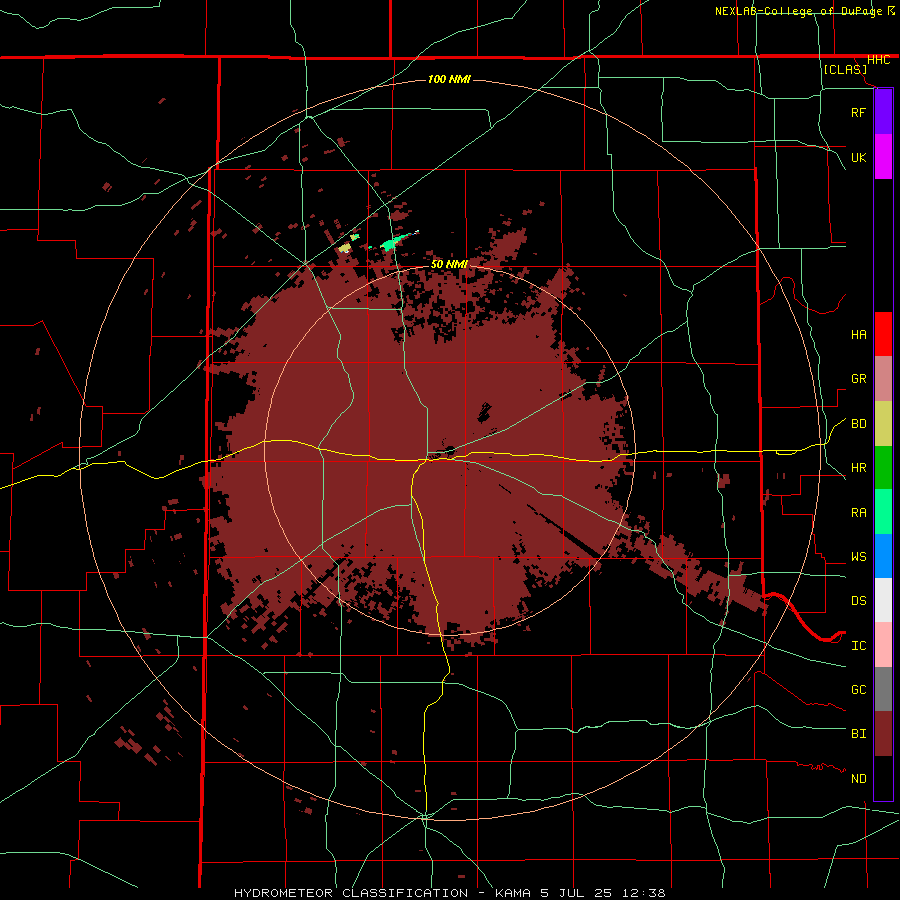Click the GC legend label text

tap(858, 690)
